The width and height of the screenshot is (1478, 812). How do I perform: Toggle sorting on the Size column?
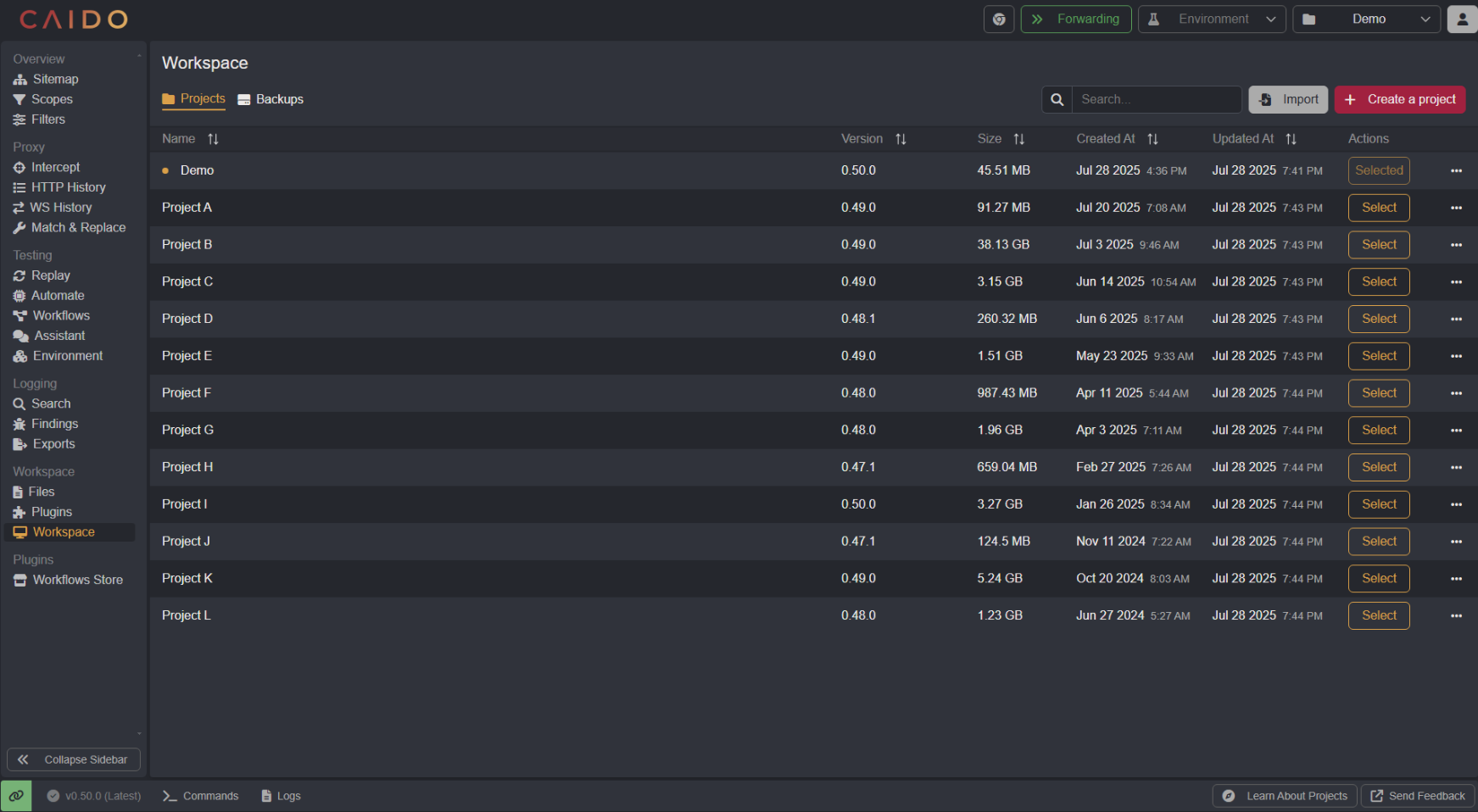1019,138
